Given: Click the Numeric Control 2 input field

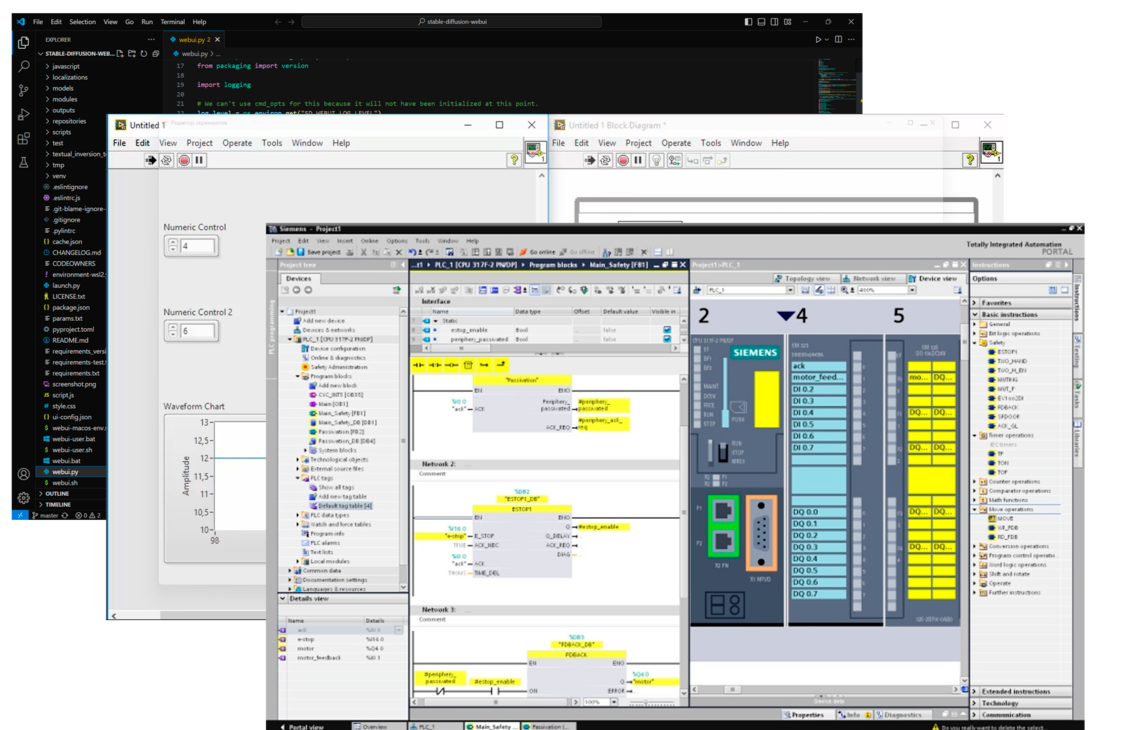Looking at the screenshot, I should click(x=198, y=331).
